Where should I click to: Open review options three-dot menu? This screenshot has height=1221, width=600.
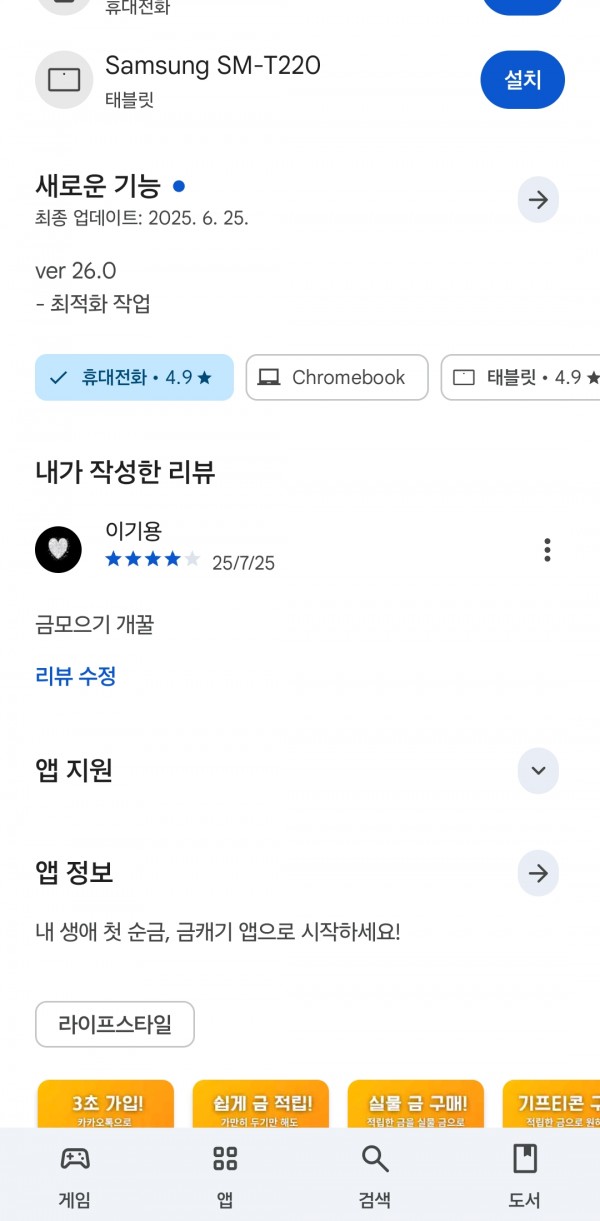pos(547,549)
